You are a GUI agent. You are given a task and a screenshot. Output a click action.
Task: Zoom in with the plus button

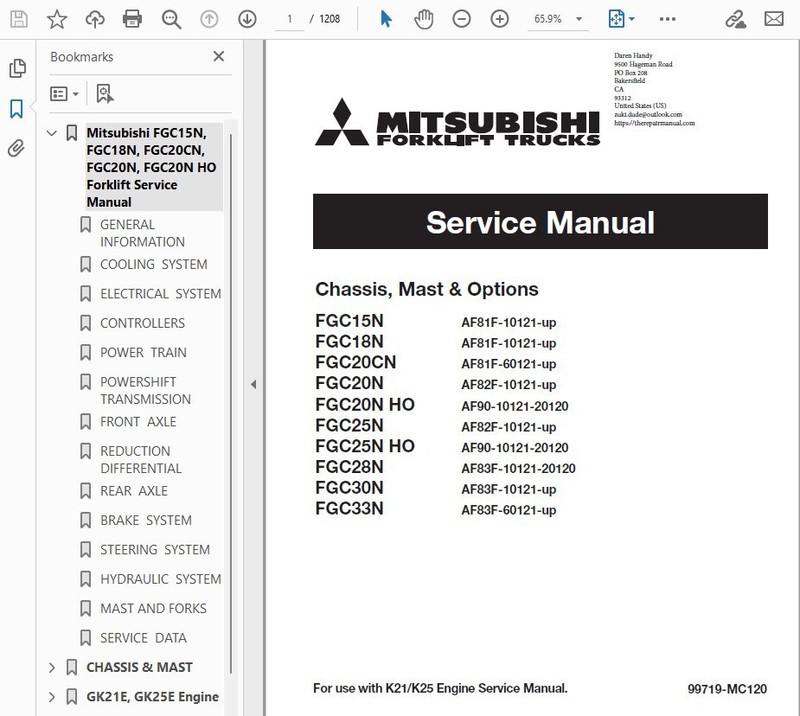pyautogui.click(x=499, y=19)
